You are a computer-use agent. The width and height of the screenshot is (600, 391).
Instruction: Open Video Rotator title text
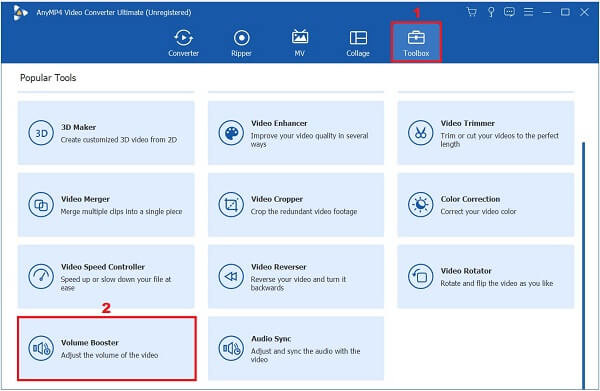coord(466,270)
